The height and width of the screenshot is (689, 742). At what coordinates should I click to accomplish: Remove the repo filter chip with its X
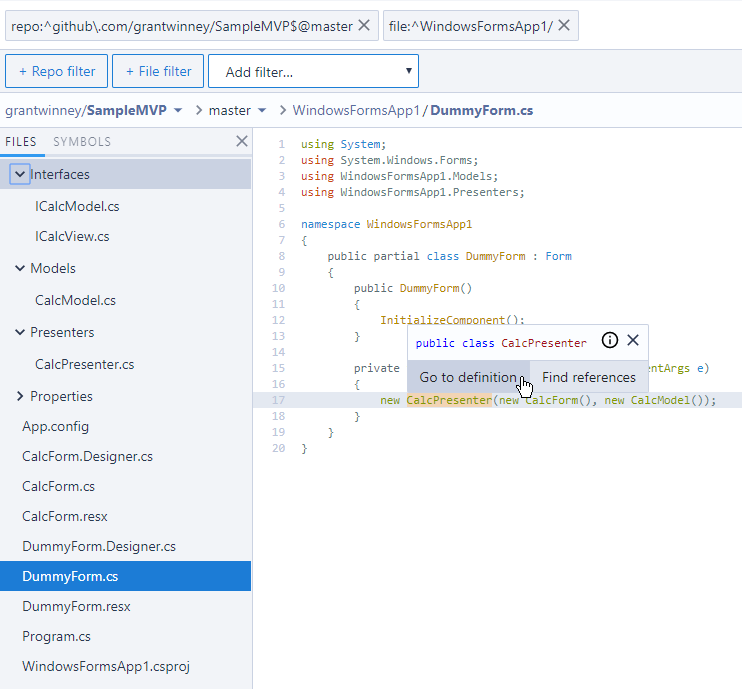(364, 26)
